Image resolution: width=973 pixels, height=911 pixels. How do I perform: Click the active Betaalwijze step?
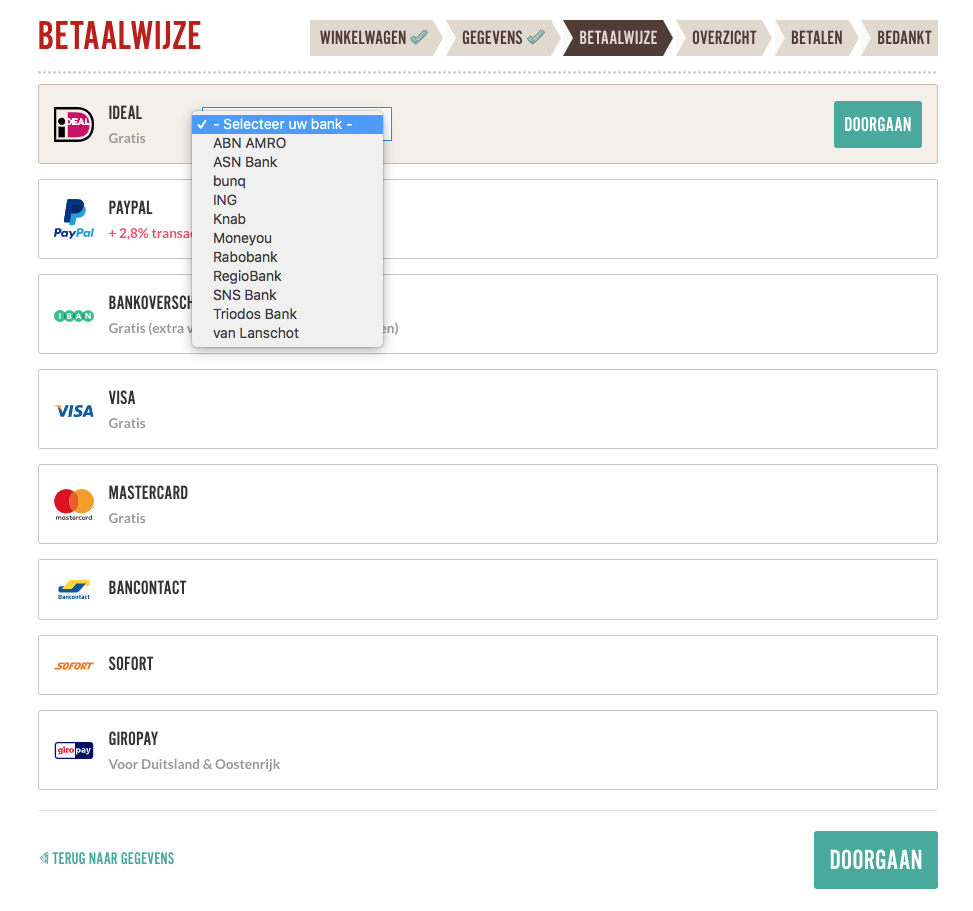[618, 38]
